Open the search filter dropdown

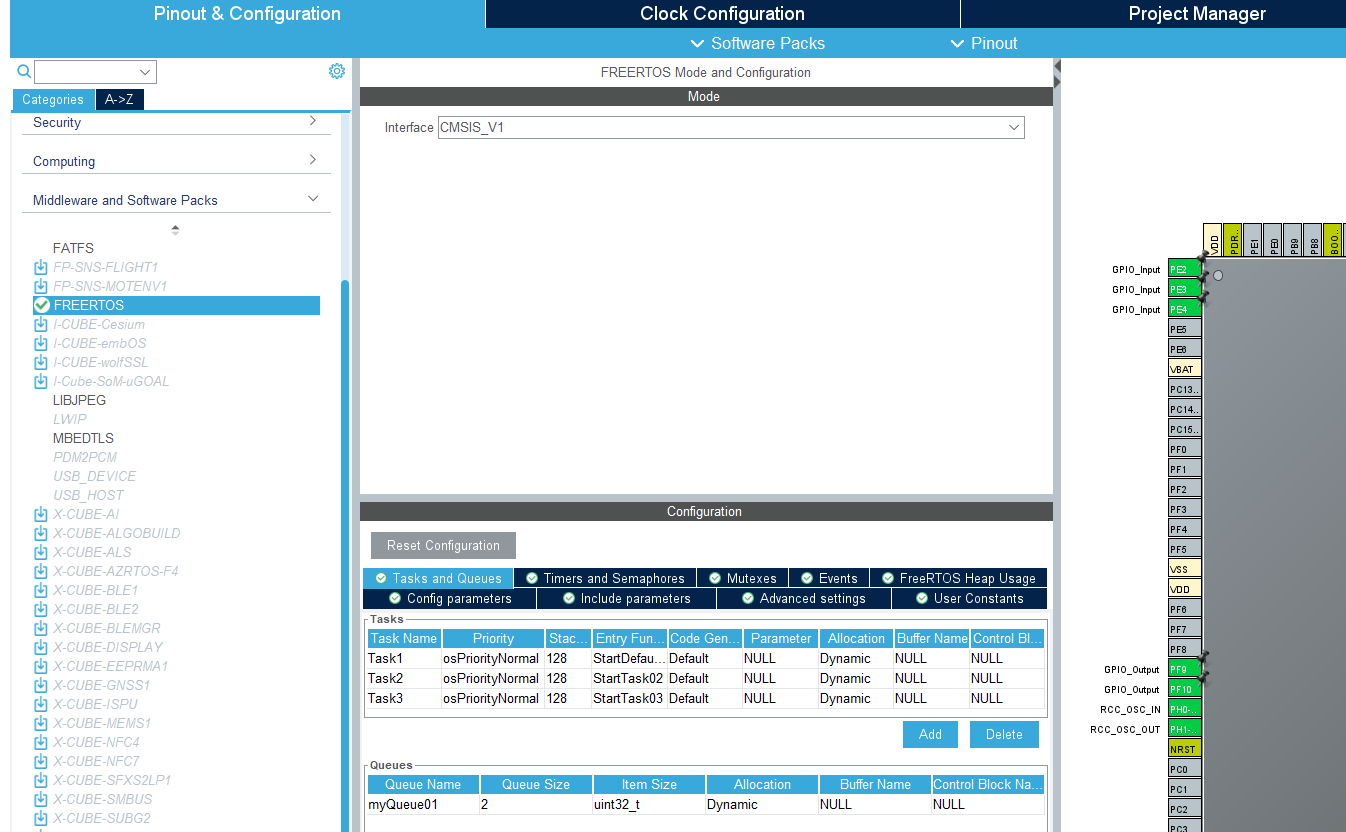coord(146,72)
